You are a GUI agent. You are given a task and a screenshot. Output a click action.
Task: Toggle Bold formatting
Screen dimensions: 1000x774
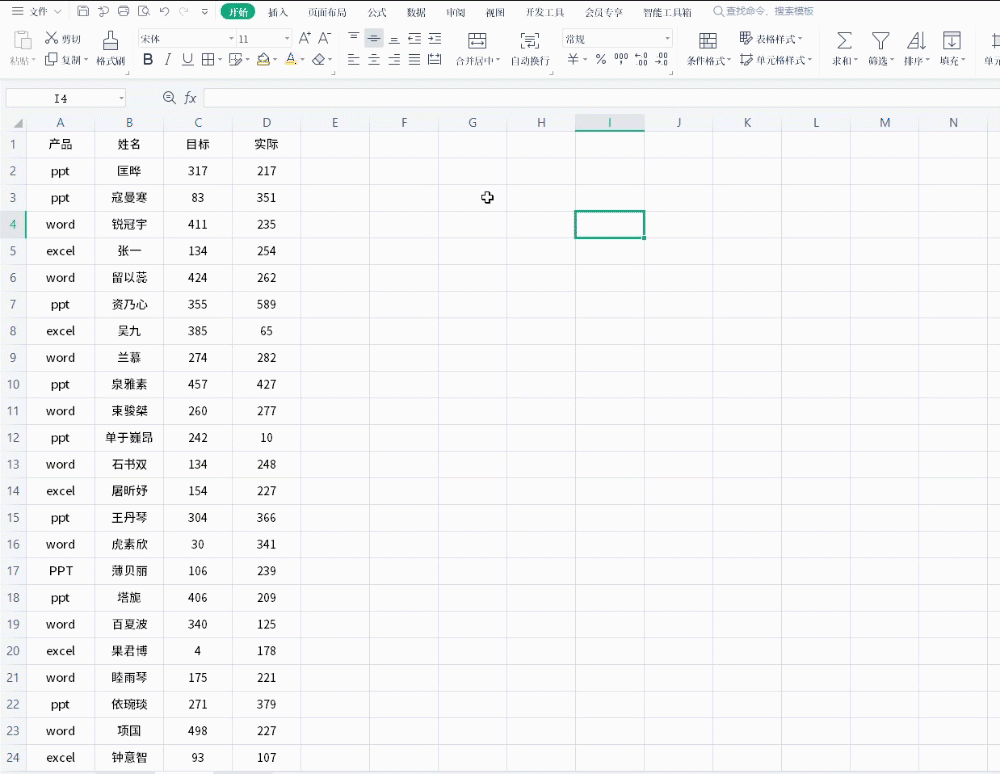(x=148, y=60)
